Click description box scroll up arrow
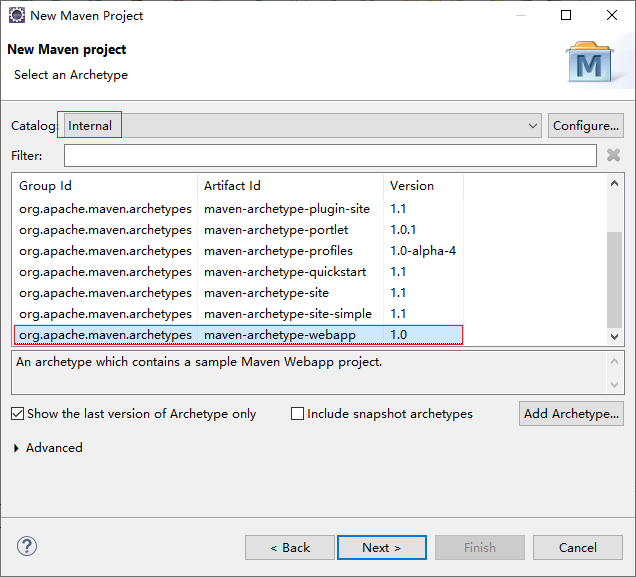The image size is (636, 577). click(x=614, y=361)
